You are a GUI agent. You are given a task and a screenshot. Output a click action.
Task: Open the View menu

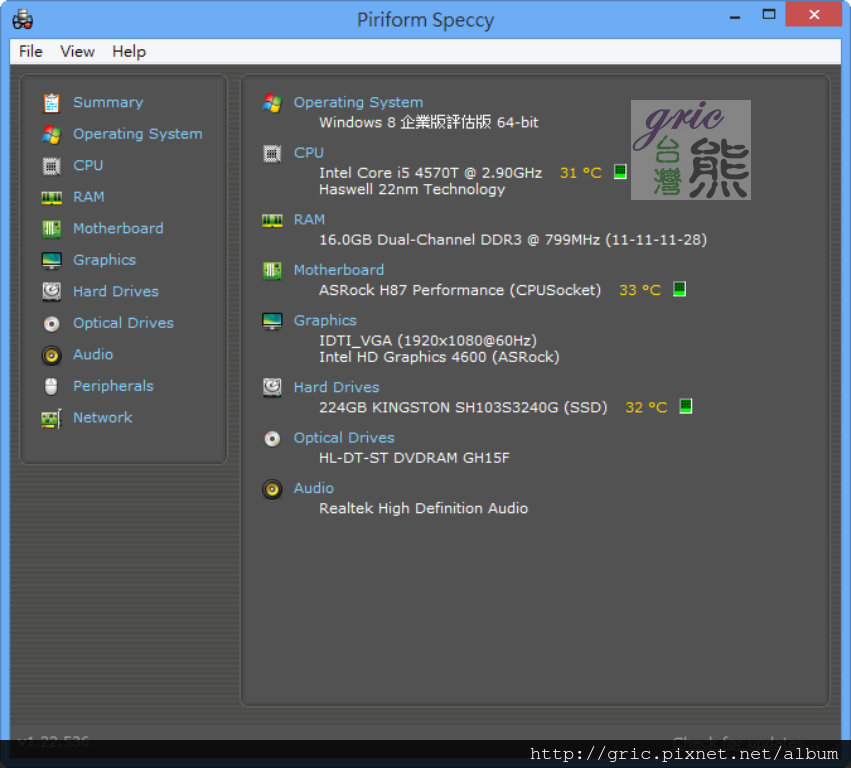point(77,52)
